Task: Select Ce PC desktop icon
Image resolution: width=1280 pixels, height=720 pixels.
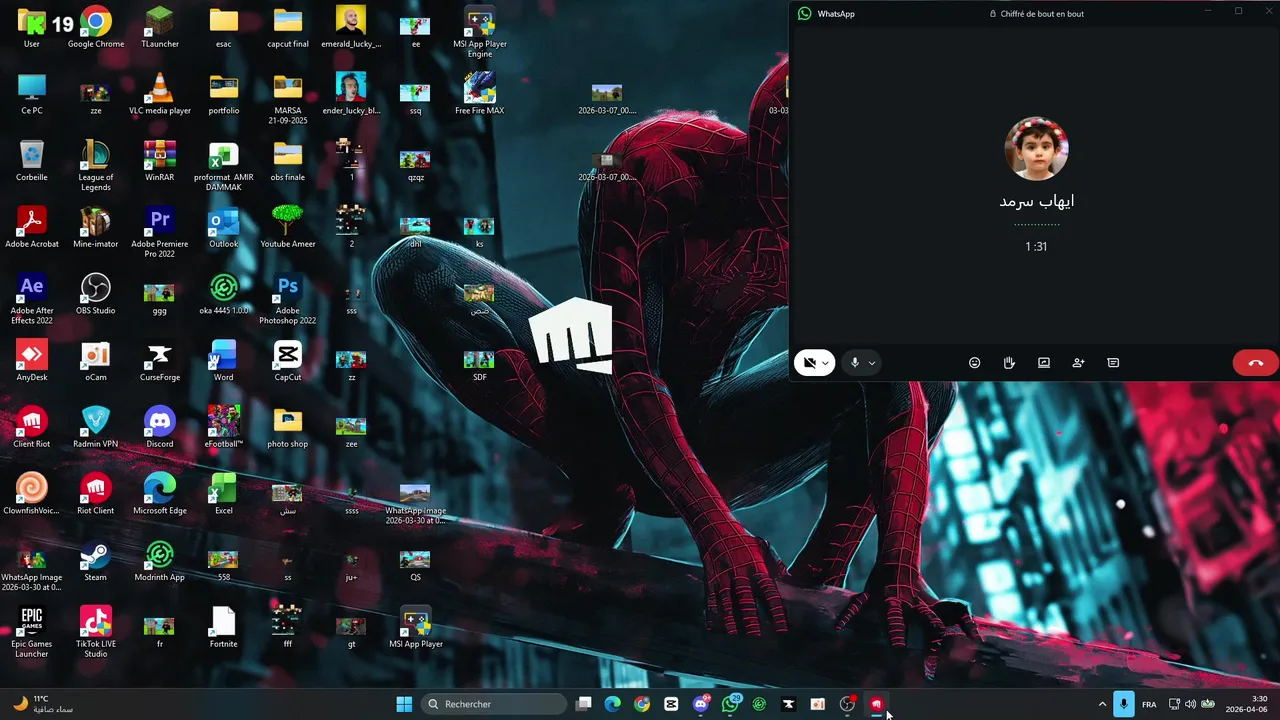Action: click(x=32, y=95)
